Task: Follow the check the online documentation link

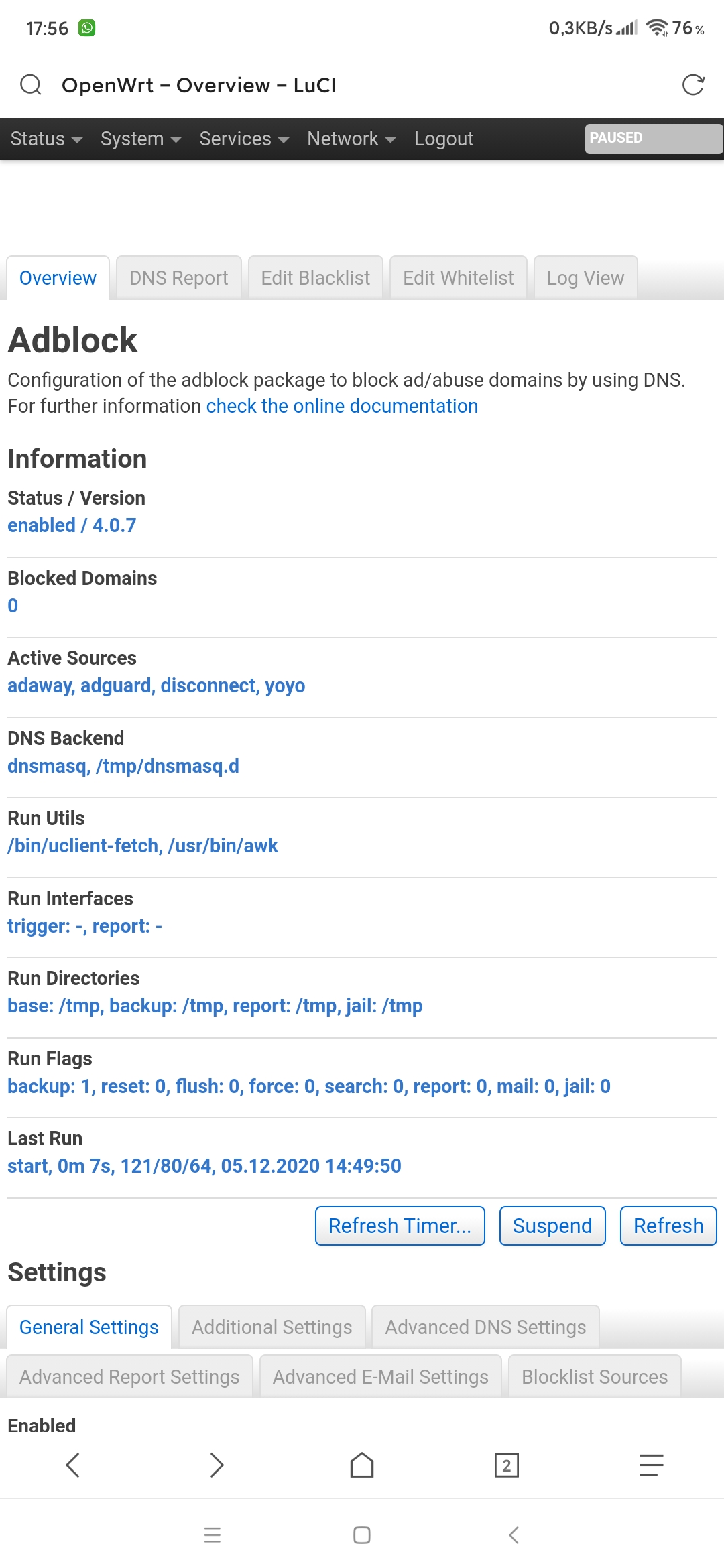Action: click(x=342, y=406)
